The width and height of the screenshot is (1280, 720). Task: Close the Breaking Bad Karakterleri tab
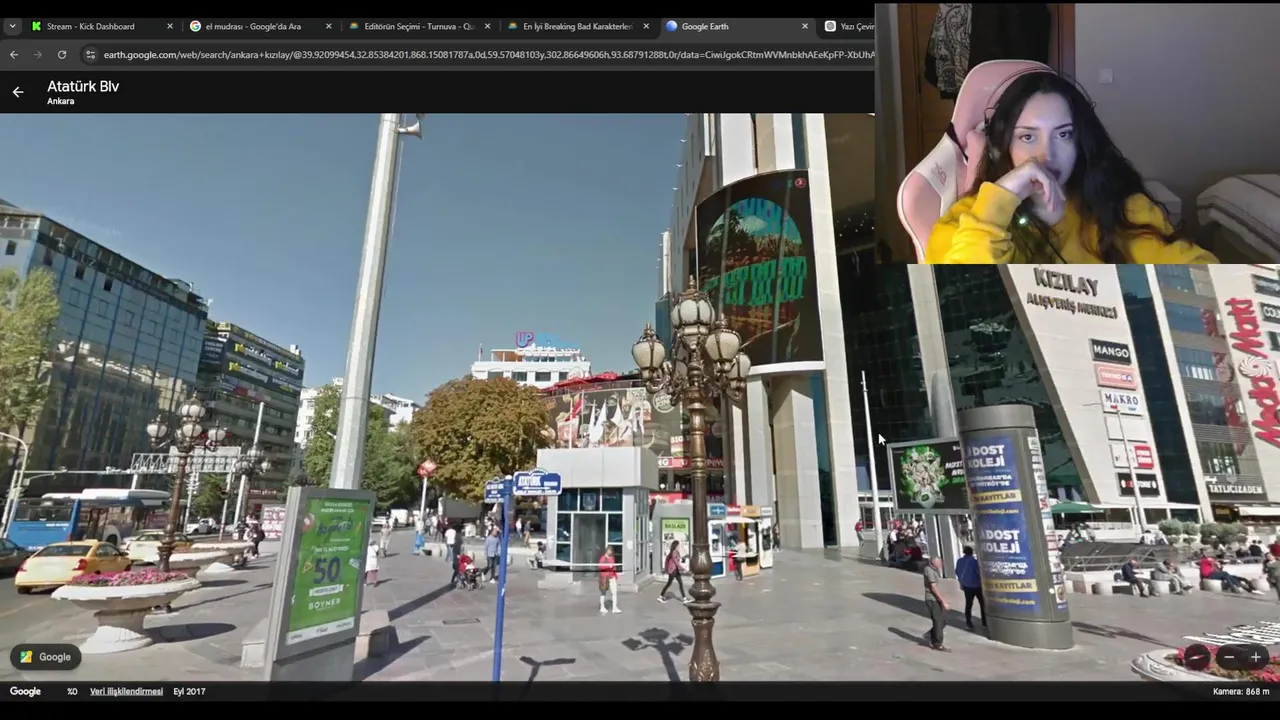point(646,26)
